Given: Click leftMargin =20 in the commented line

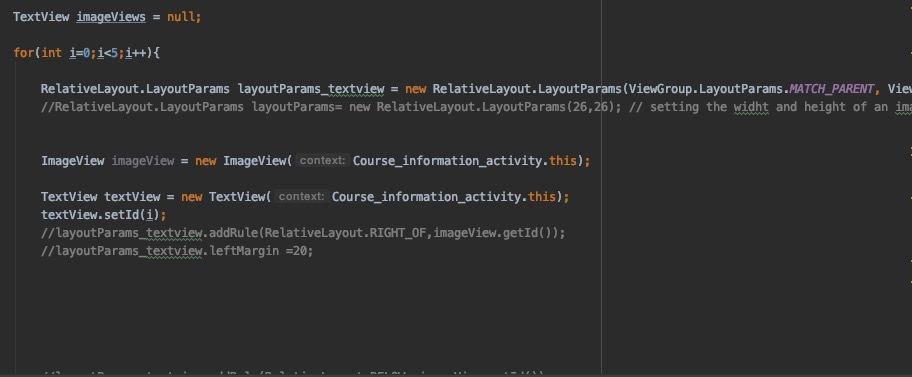Looking at the screenshot, I should (260, 251).
